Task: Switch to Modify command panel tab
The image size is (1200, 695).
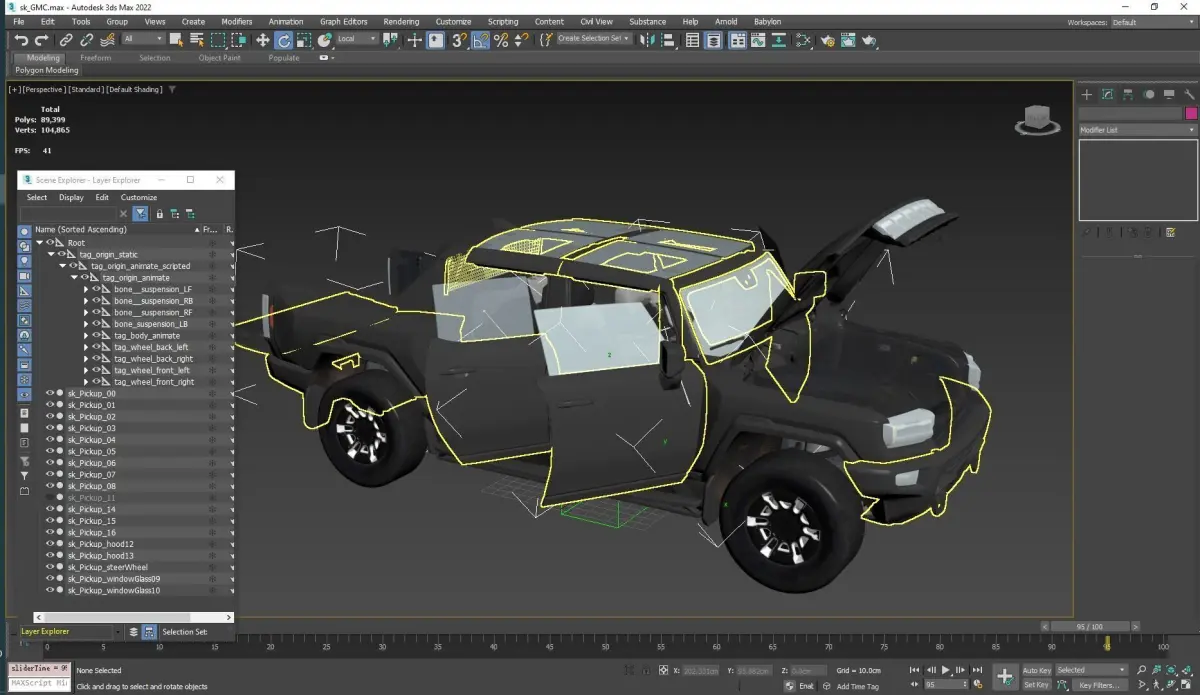Action: (x=1108, y=94)
